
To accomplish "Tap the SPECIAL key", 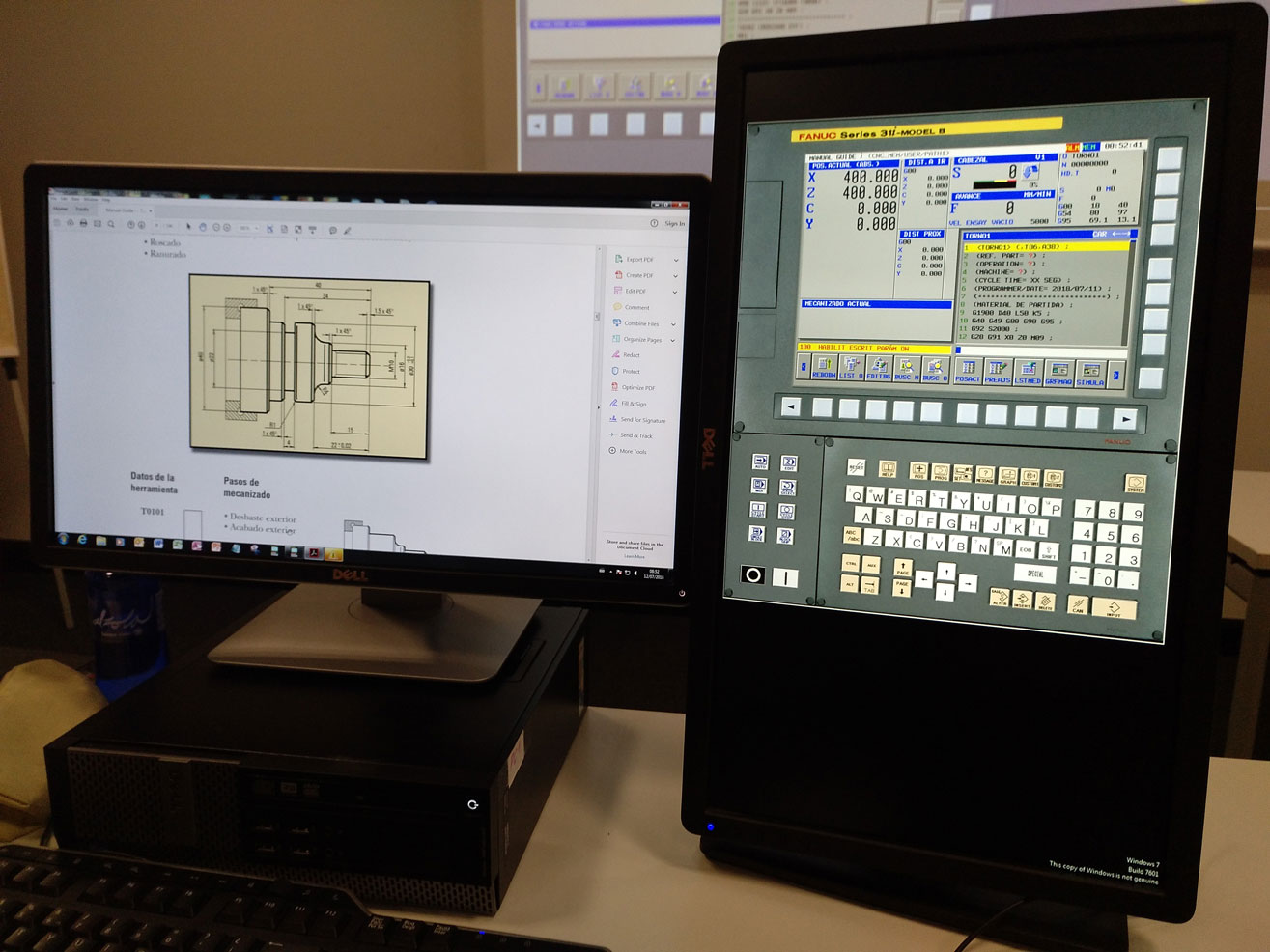I will pos(1035,574).
